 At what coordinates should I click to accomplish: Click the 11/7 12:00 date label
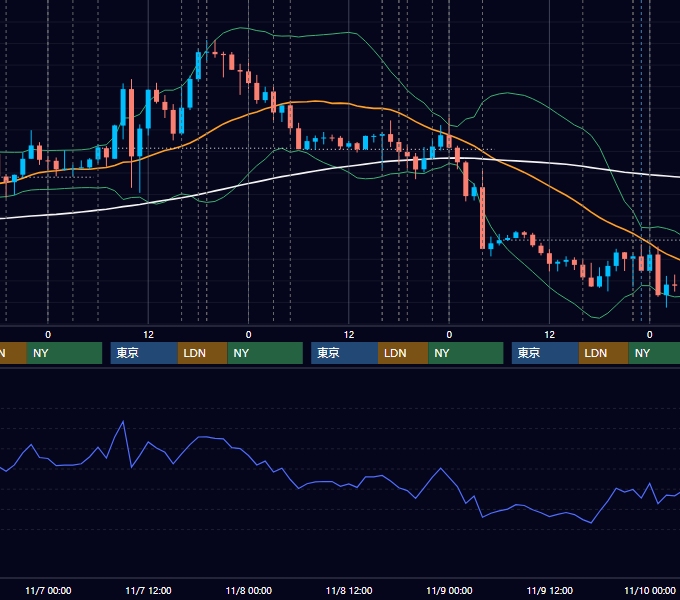point(148,591)
